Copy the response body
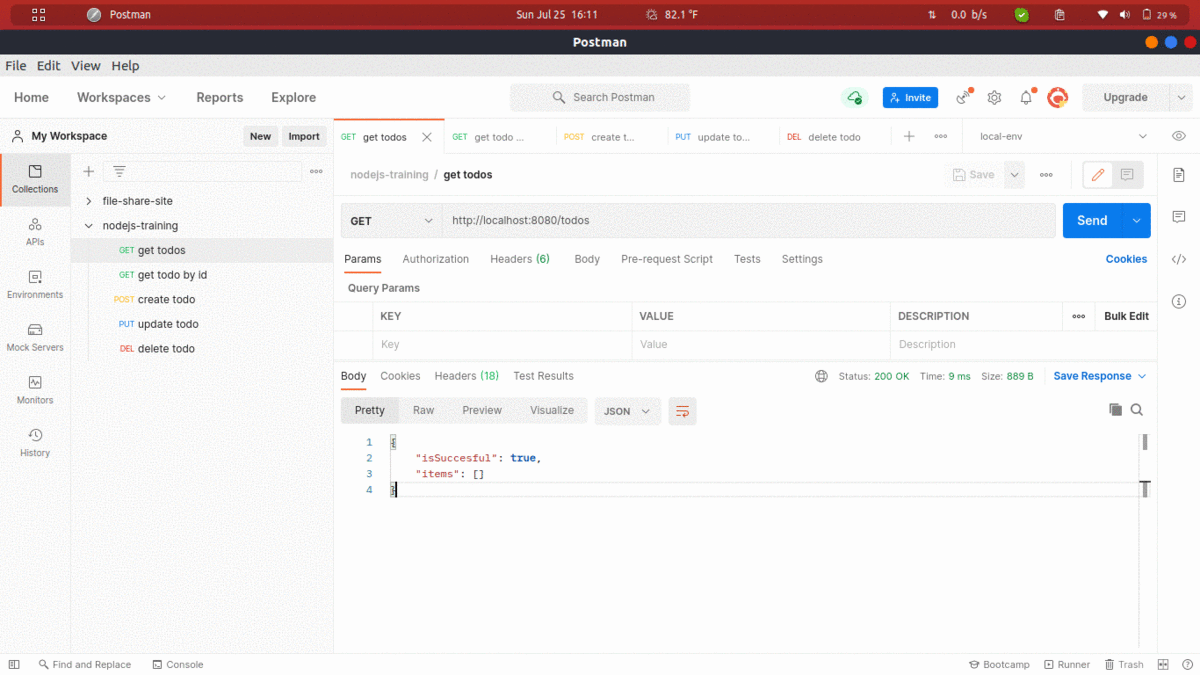Image resolution: width=1200 pixels, height=675 pixels. (x=1115, y=410)
